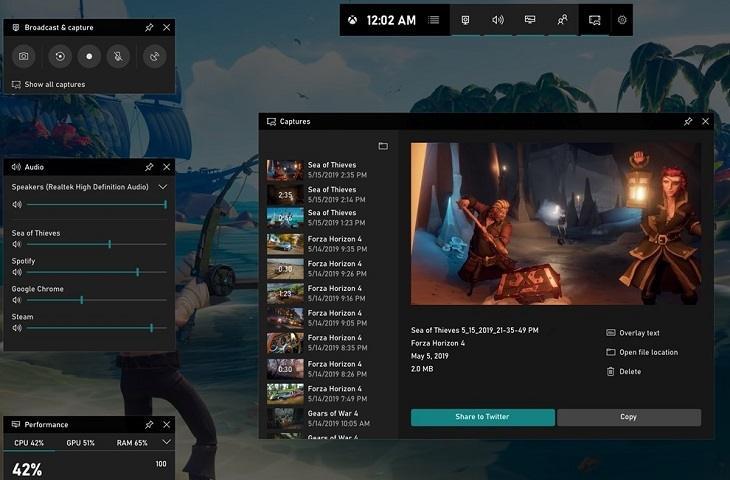Viewport: 730px width, 480px height.
Task: Select Gears of War 4 10:05 AM capture
Action: coord(327,418)
